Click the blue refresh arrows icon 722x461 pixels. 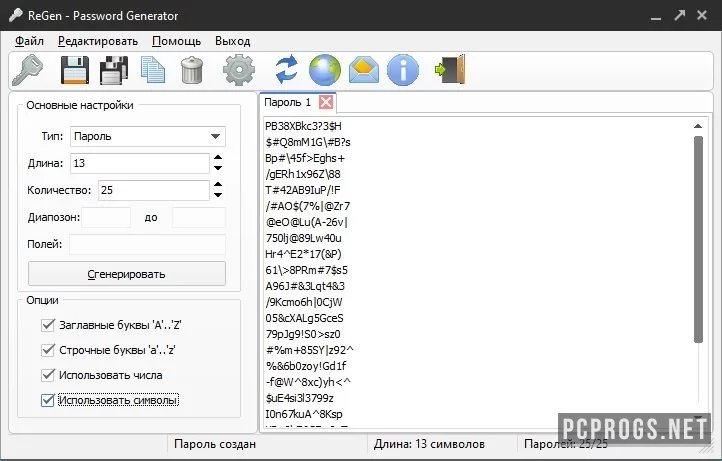point(286,70)
